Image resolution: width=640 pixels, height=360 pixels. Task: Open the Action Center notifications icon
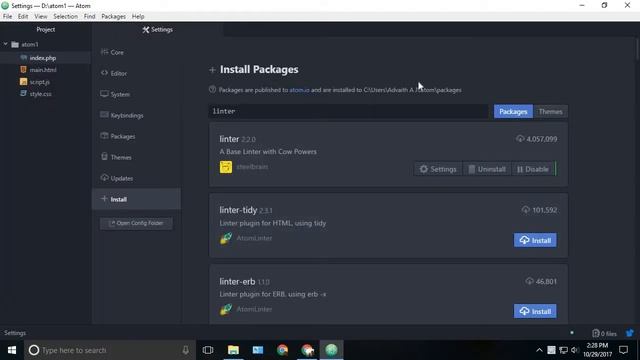click(624, 350)
